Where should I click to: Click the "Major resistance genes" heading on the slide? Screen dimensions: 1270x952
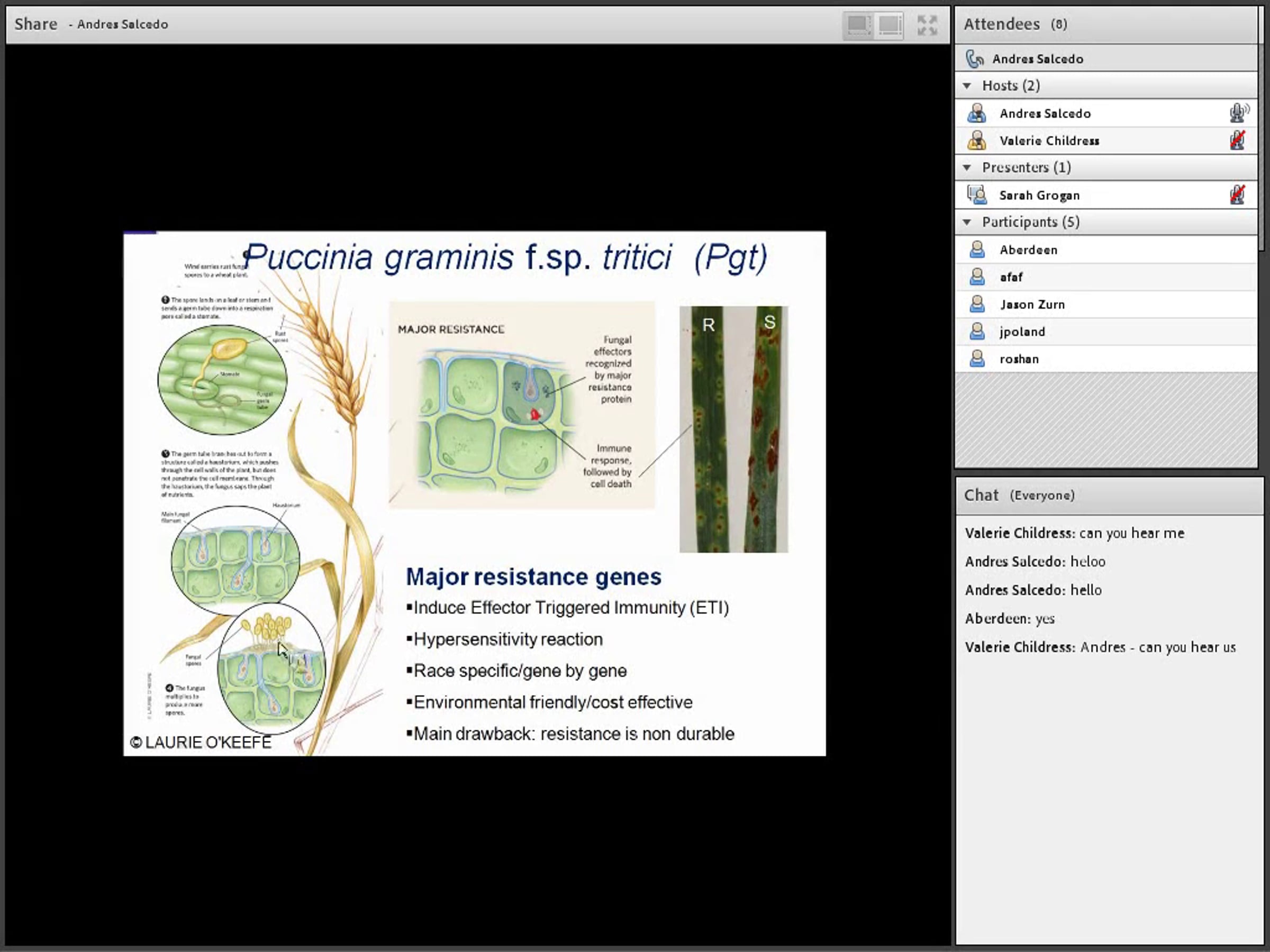(x=533, y=576)
